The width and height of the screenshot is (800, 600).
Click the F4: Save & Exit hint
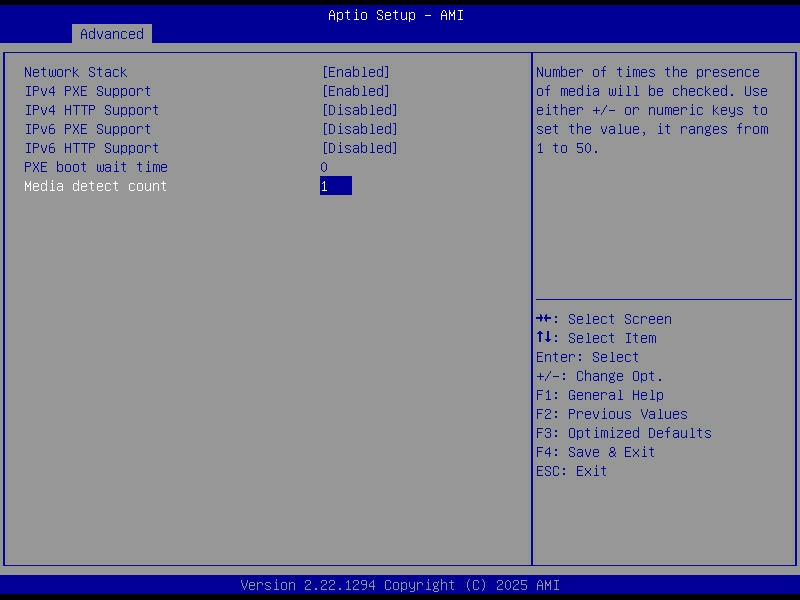pyautogui.click(x=595, y=452)
